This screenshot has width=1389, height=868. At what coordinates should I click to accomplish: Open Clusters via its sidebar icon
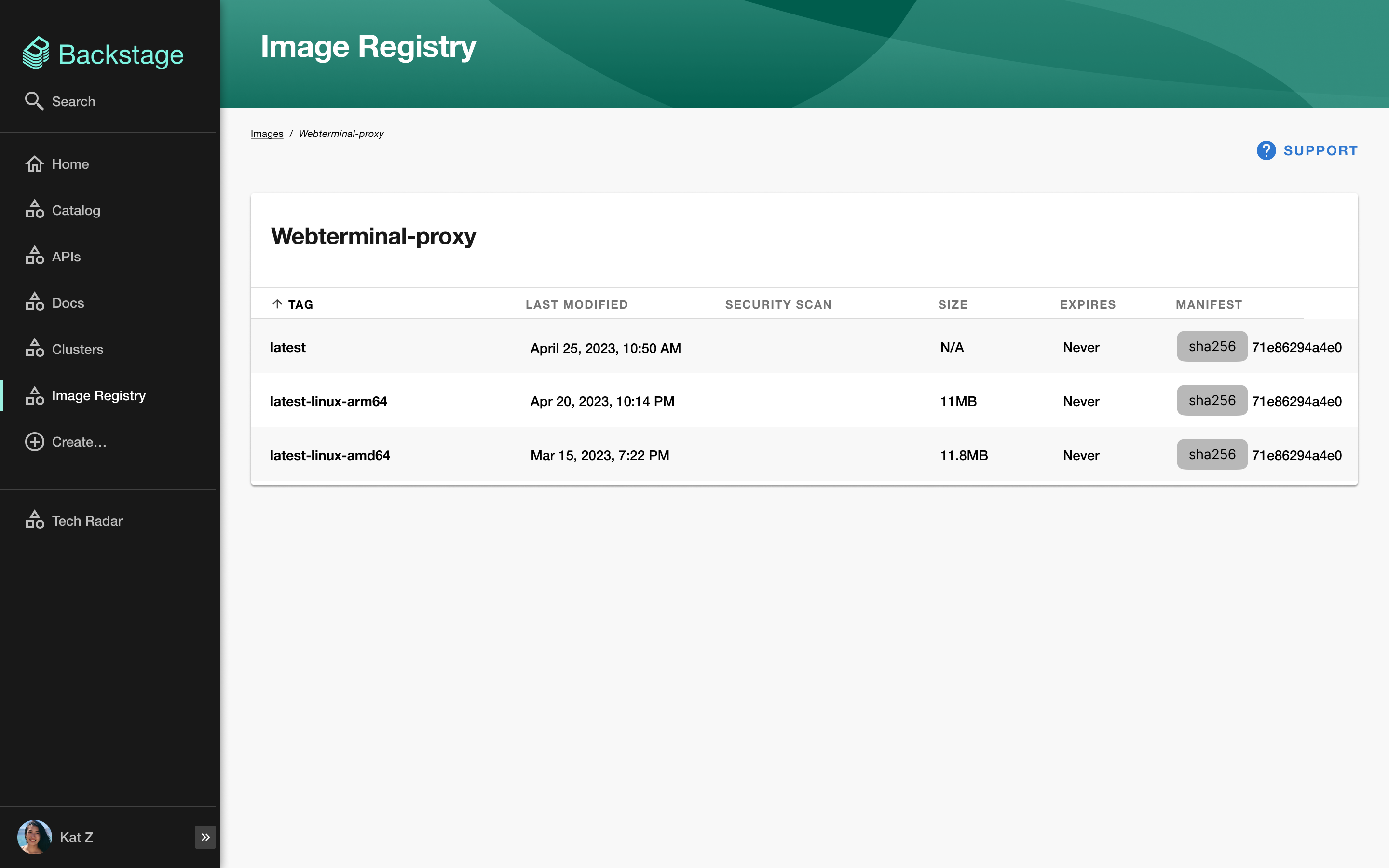click(34, 349)
